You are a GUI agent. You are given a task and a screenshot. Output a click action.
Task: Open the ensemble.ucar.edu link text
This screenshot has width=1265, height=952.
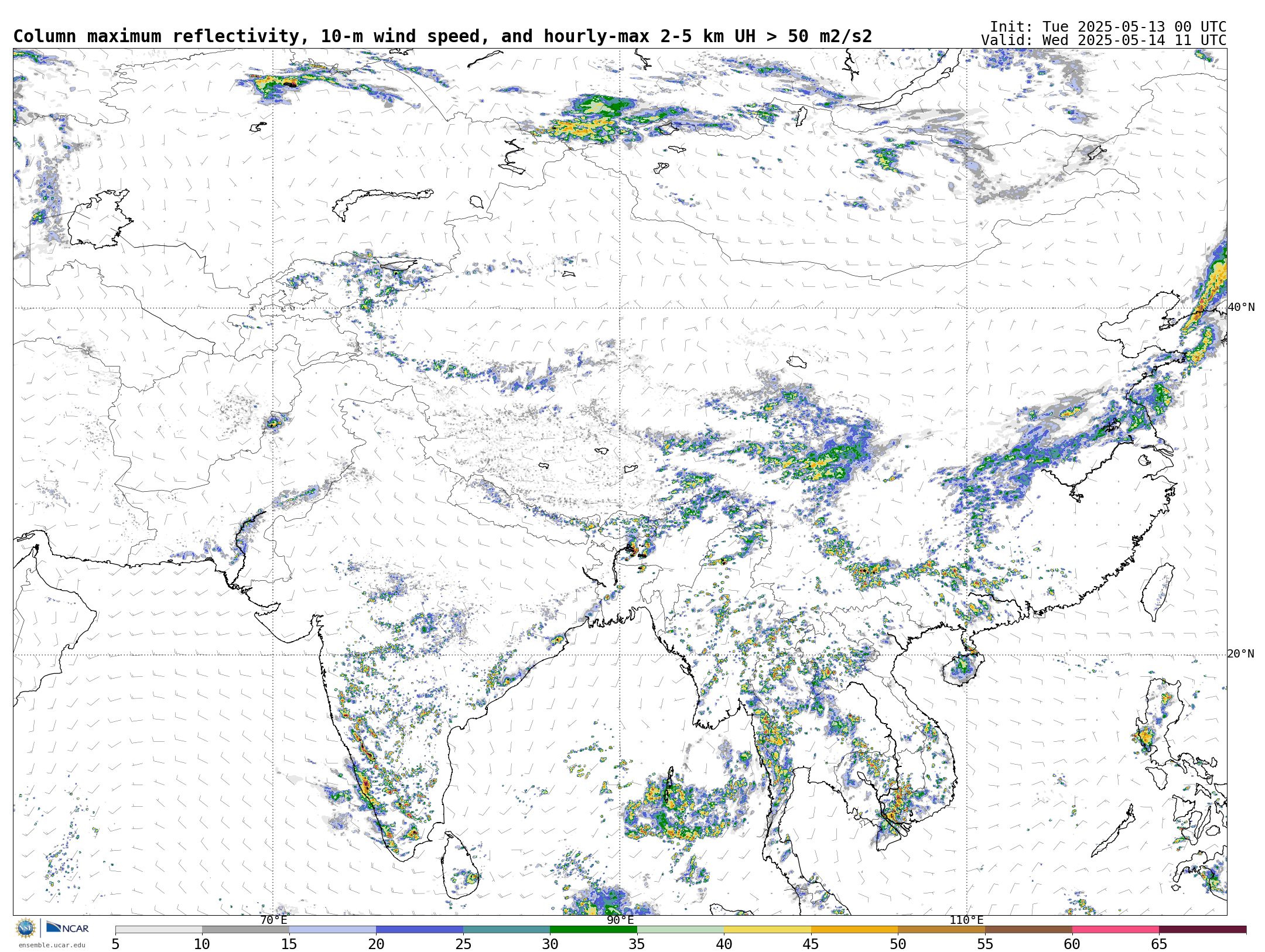(x=52, y=945)
